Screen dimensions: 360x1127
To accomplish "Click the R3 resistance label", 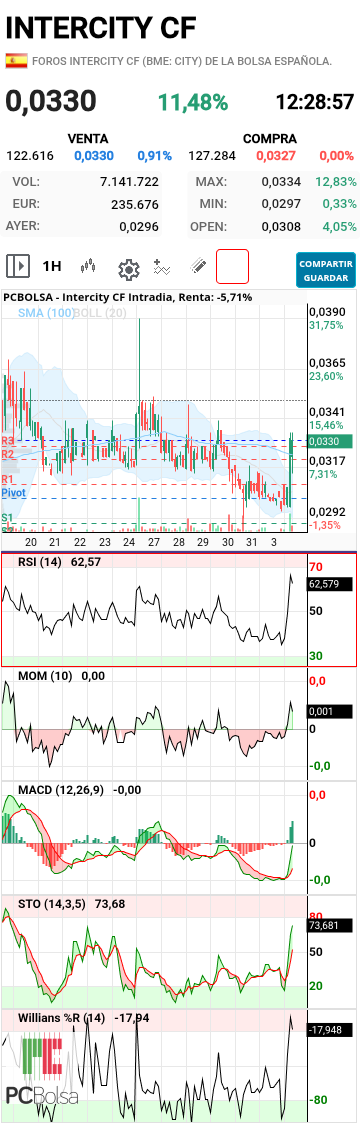I will tap(8, 441).
